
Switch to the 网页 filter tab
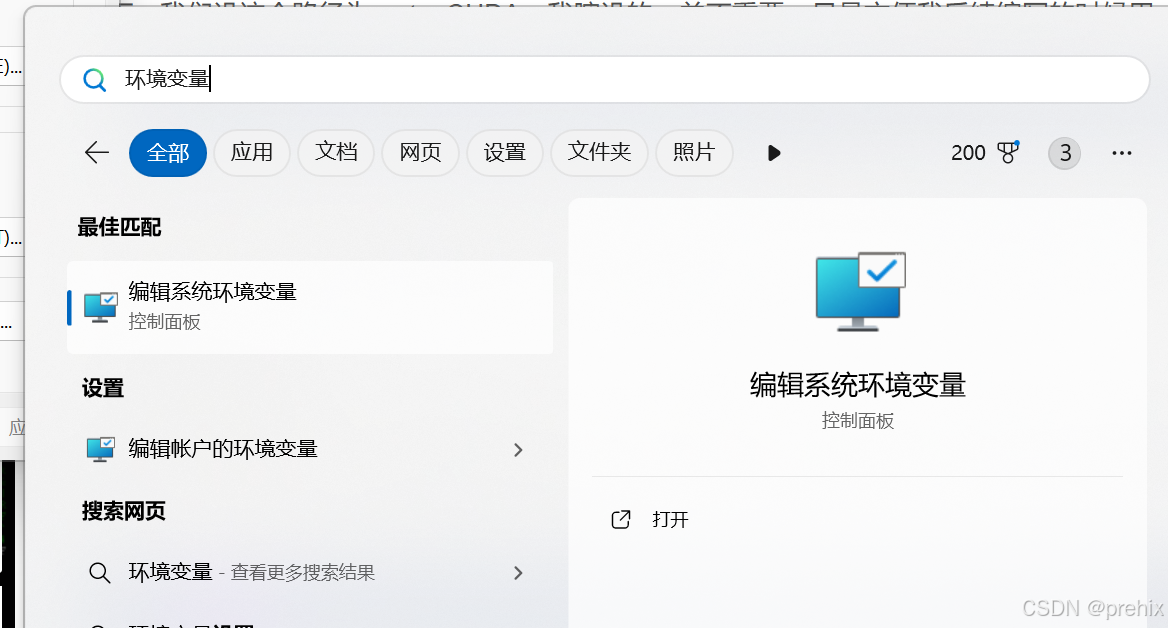click(x=420, y=153)
